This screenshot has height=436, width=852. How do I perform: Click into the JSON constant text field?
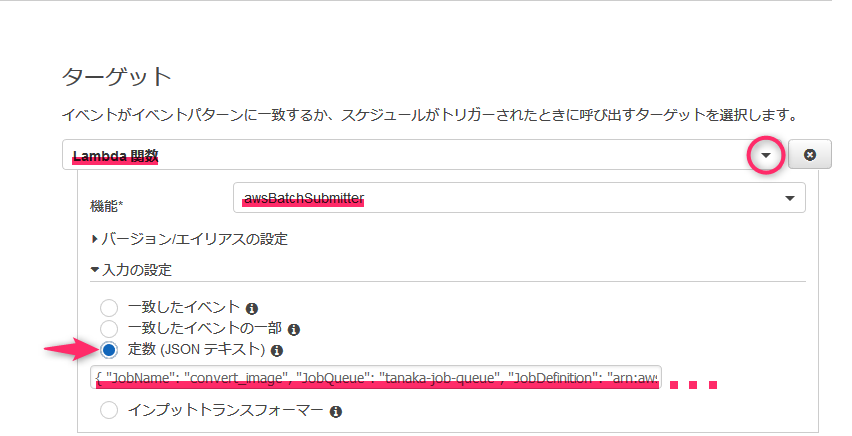pyautogui.click(x=376, y=377)
